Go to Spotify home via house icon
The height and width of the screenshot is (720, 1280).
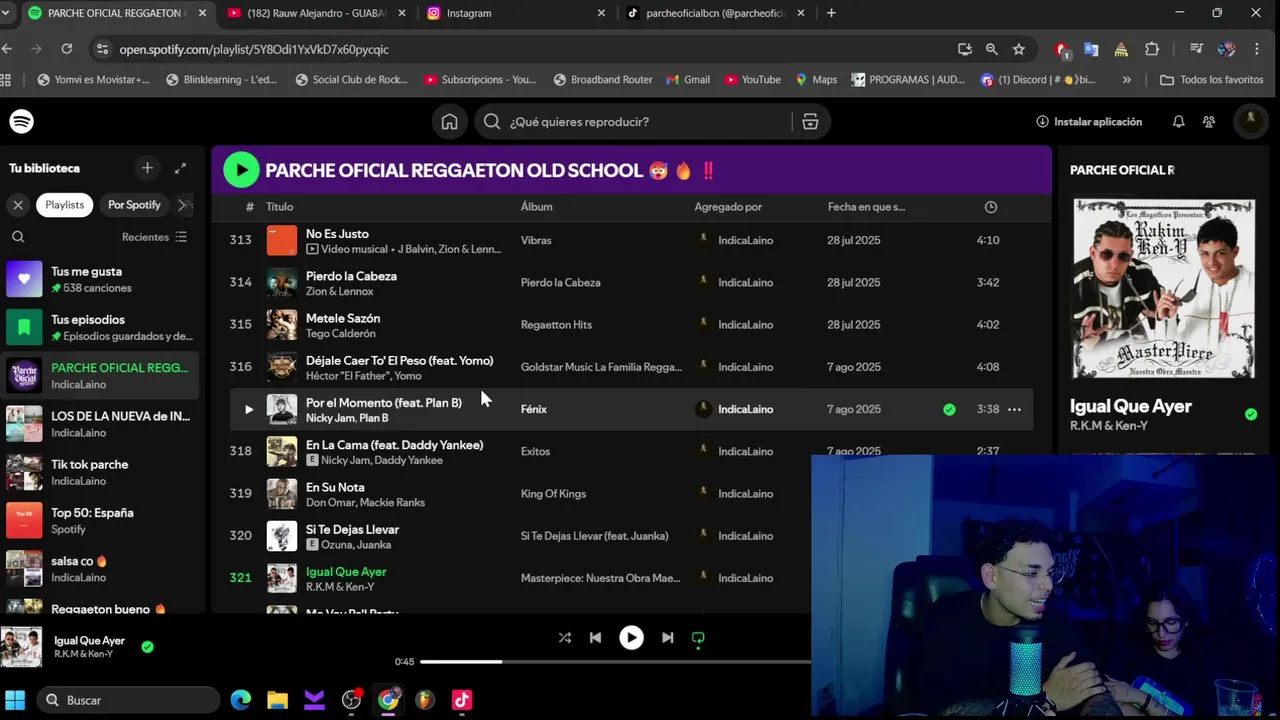click(x=449, y=122)
